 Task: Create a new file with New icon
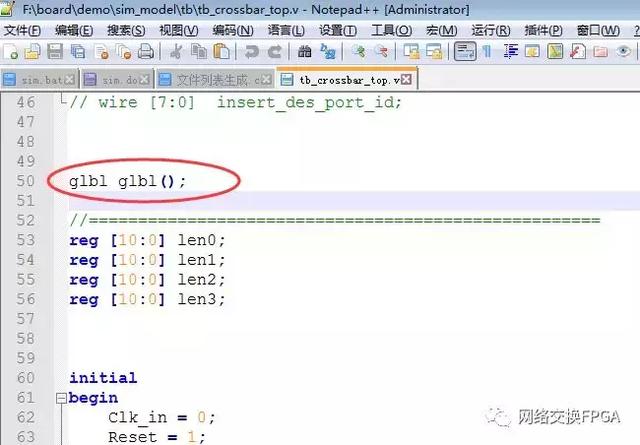(10, 51)
